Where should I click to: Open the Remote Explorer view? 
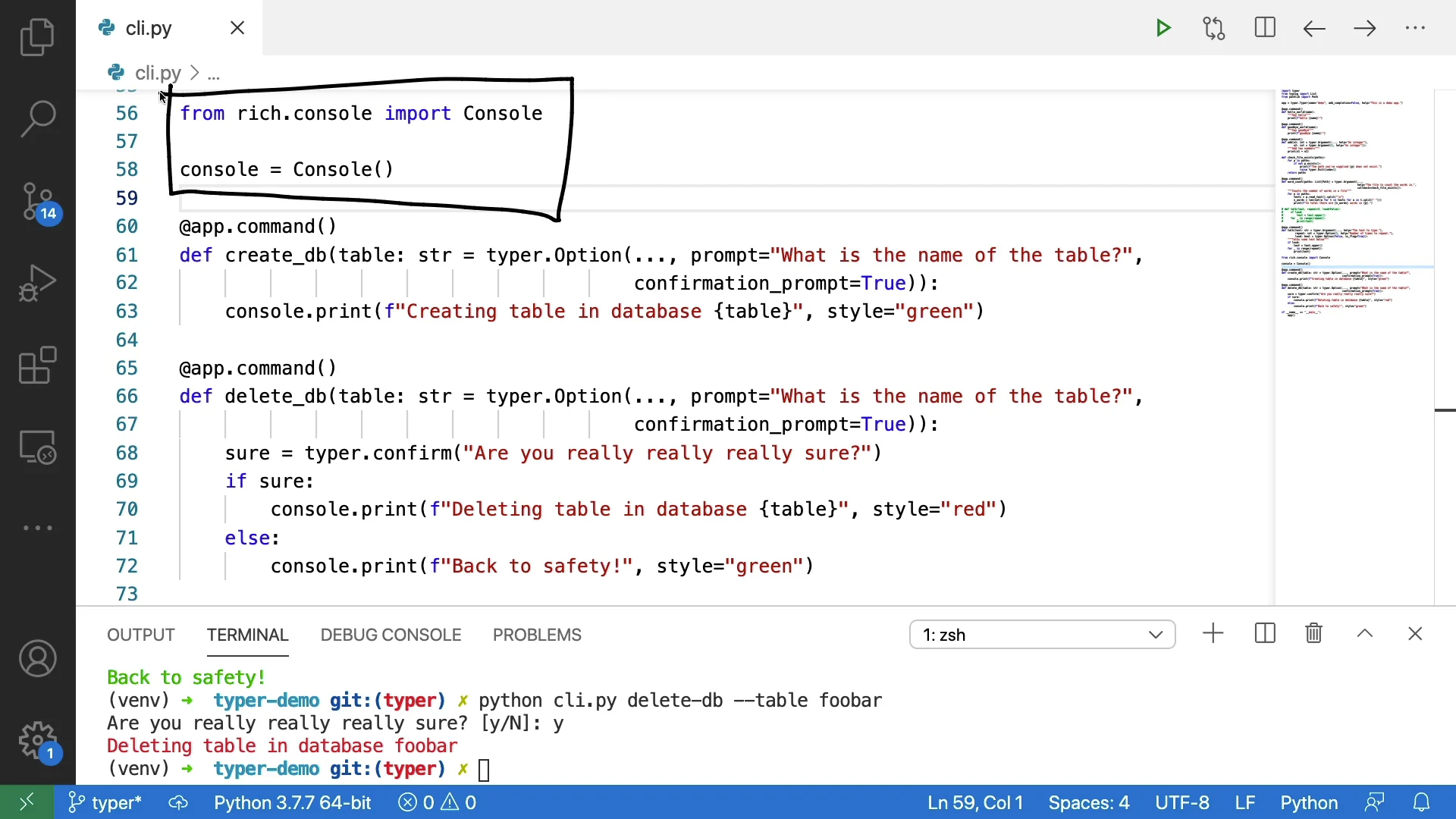(x=37, y=447)
